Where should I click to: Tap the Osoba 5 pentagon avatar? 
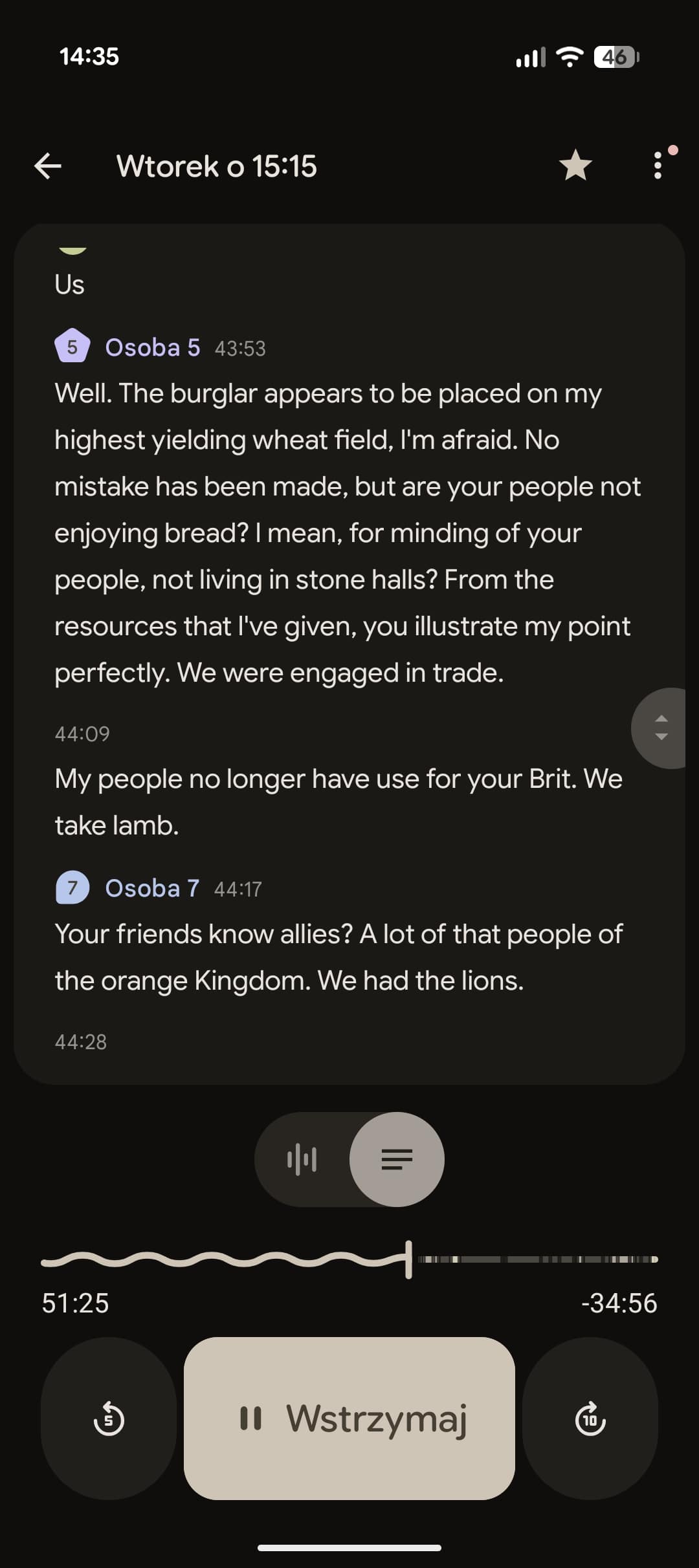coord(72,347)
